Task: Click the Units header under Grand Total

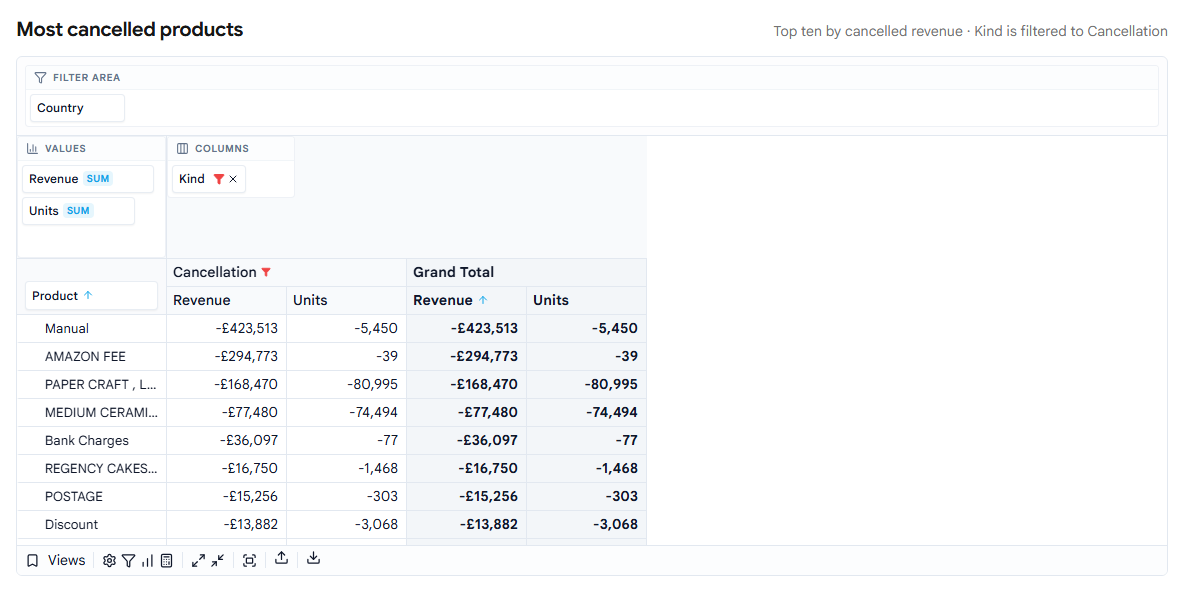Action: 587,301
